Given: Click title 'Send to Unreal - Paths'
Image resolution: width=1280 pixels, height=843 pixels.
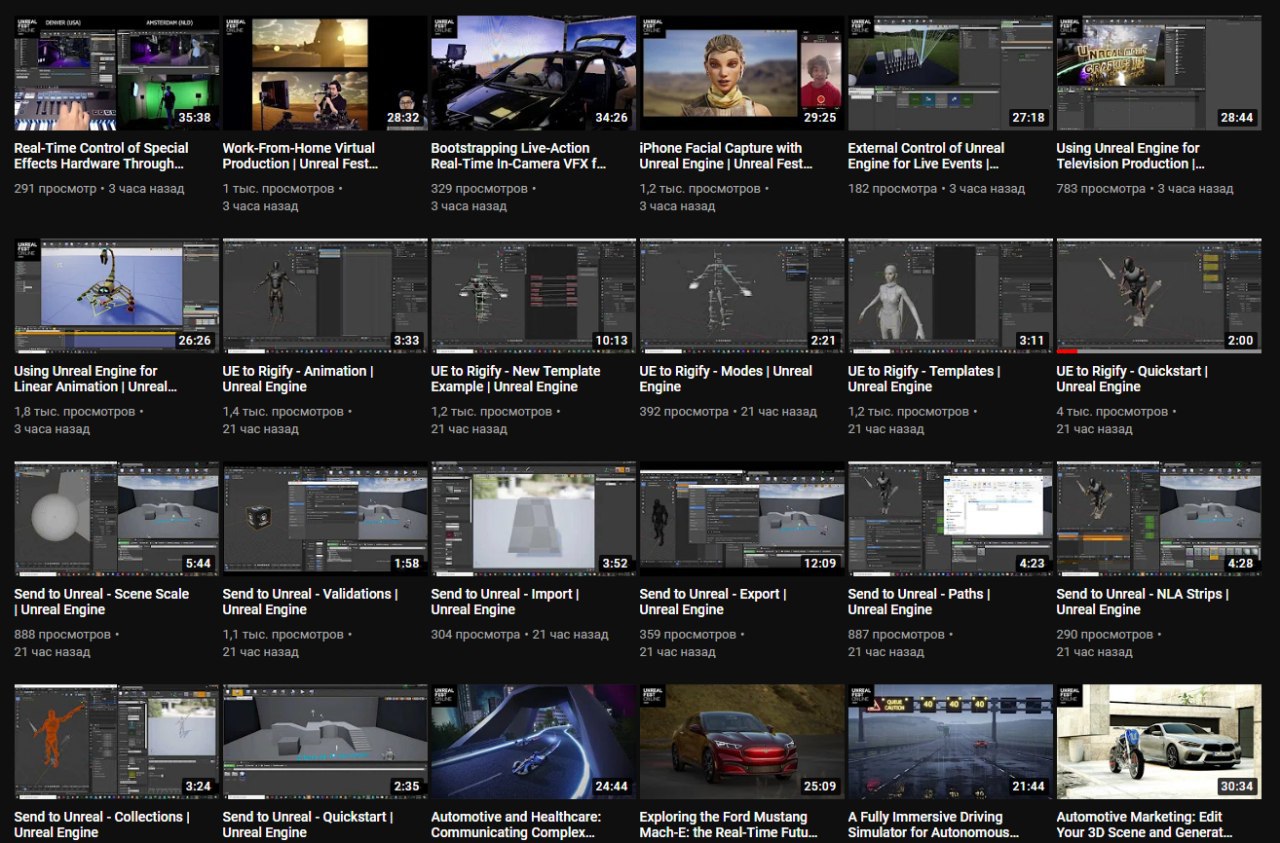Looking at the screenshot, I should click(x=920, y=602).
